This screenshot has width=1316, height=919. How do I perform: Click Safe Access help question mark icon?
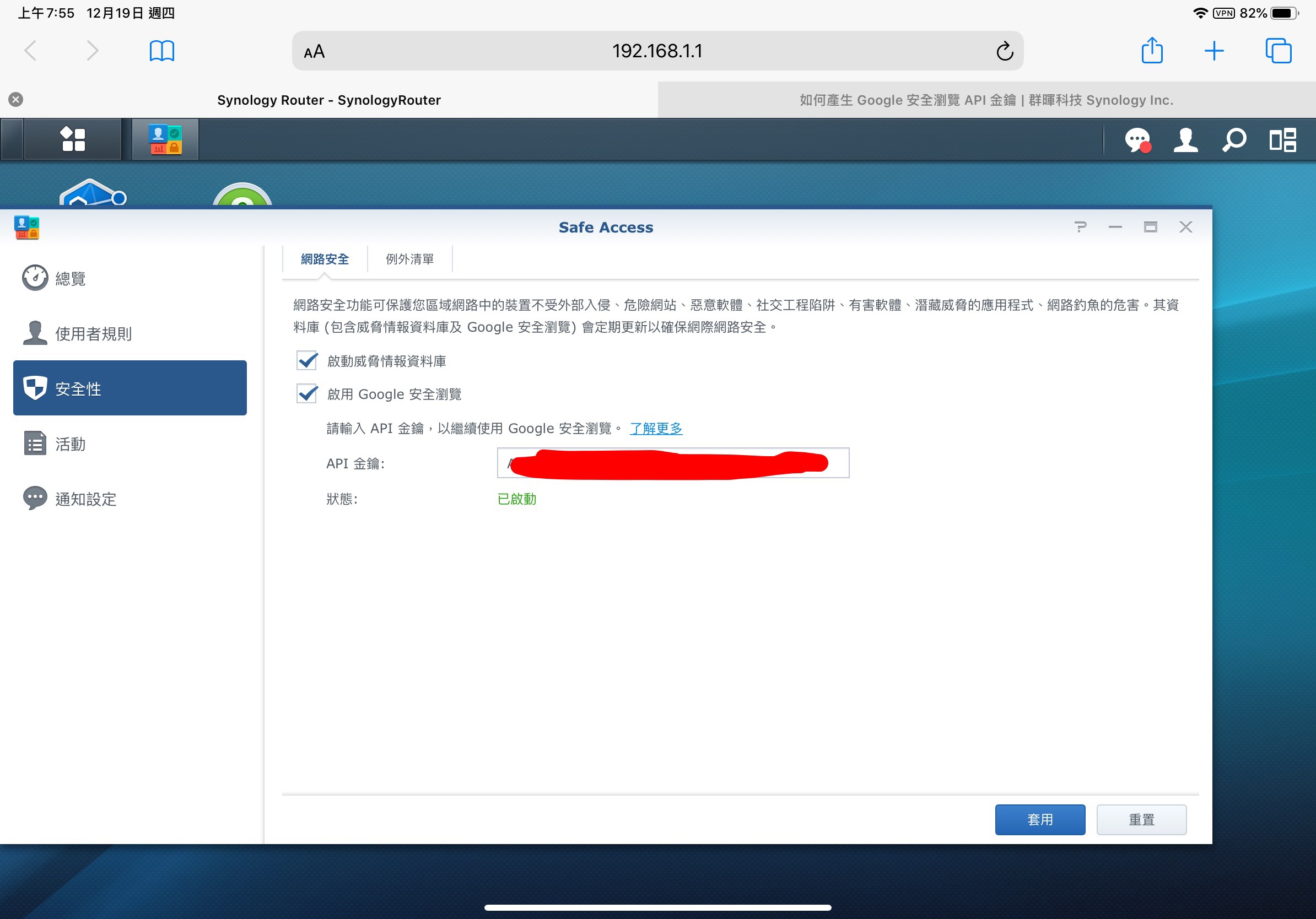[x=1081, y=227]
